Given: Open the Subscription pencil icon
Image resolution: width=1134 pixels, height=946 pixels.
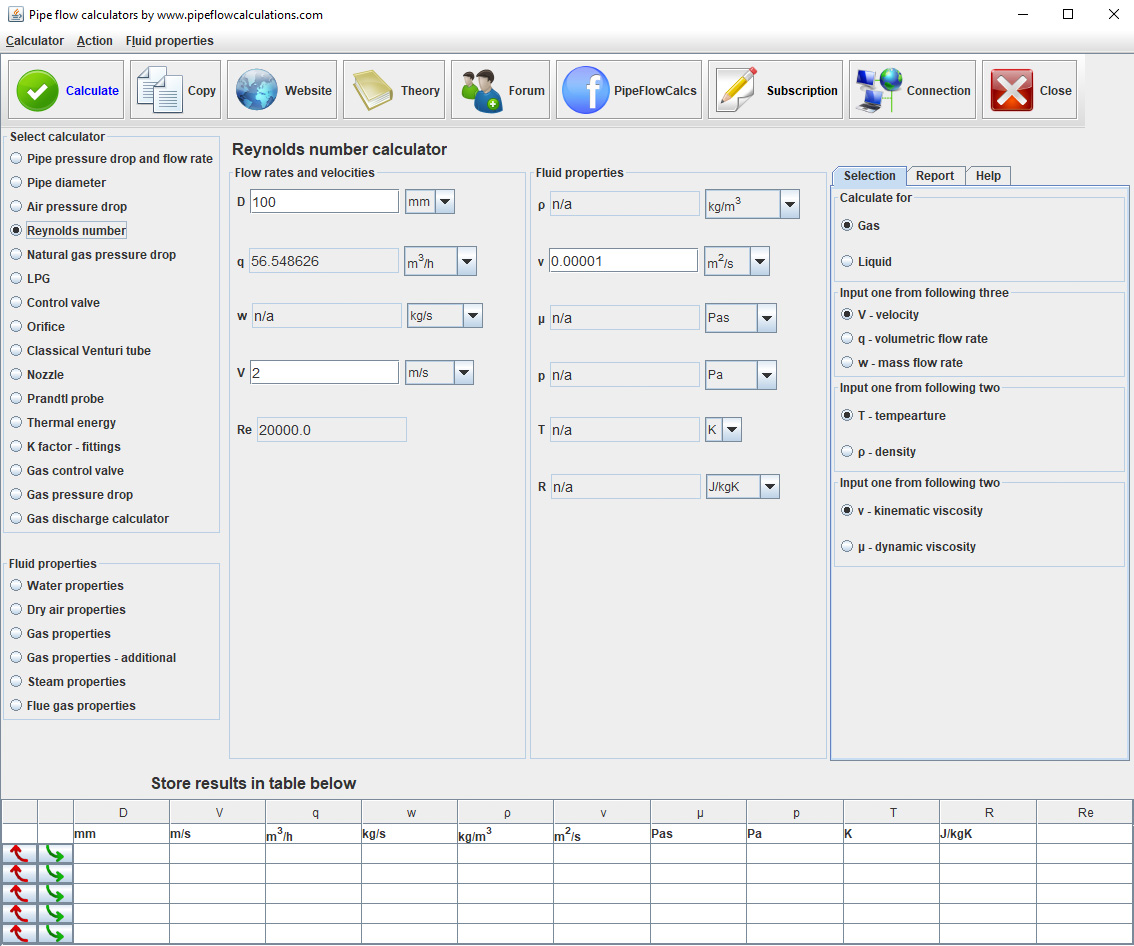Looking at the screenshot, I should [737, 90].
